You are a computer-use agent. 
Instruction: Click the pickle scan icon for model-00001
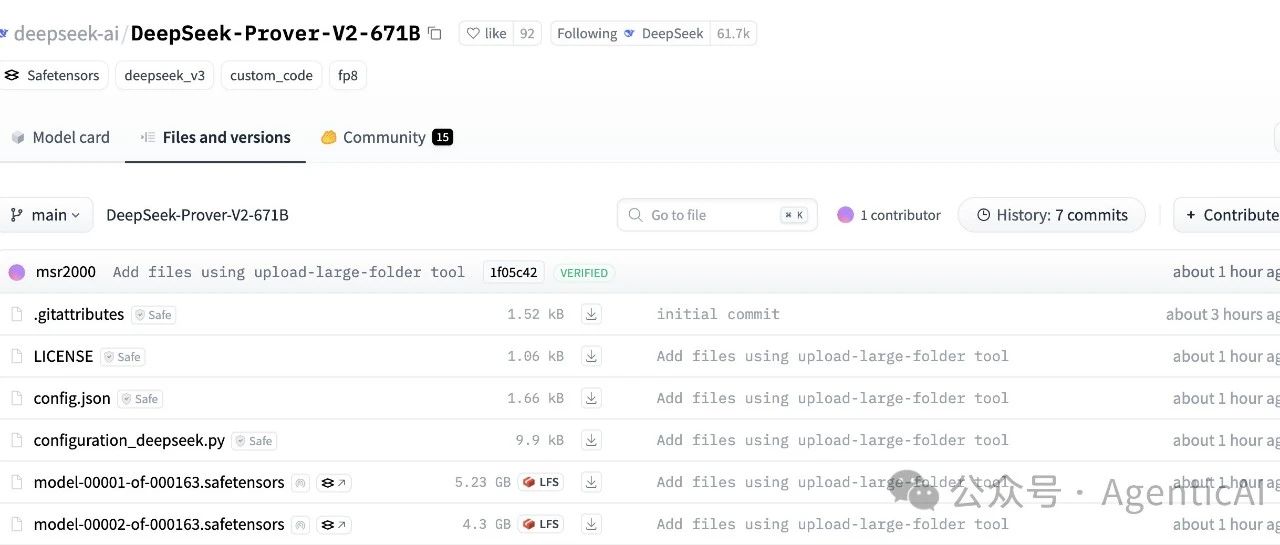[300, 483]
